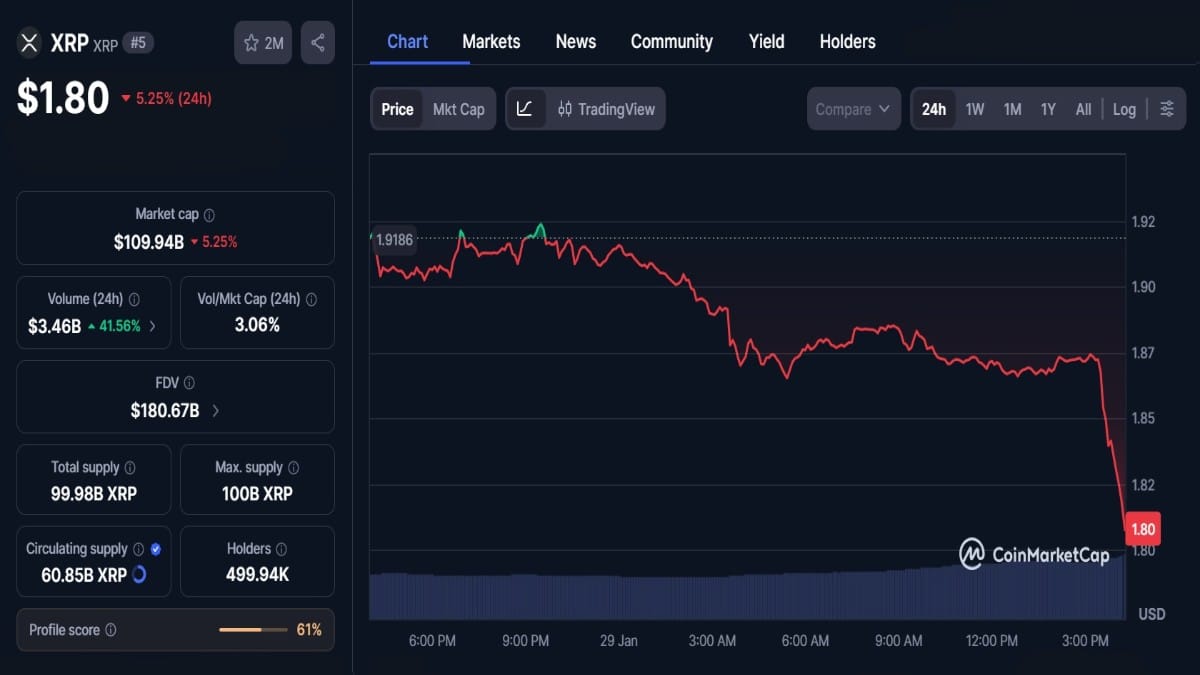
Task: Click the verified supply badge icon
Action: pos(155,549)
